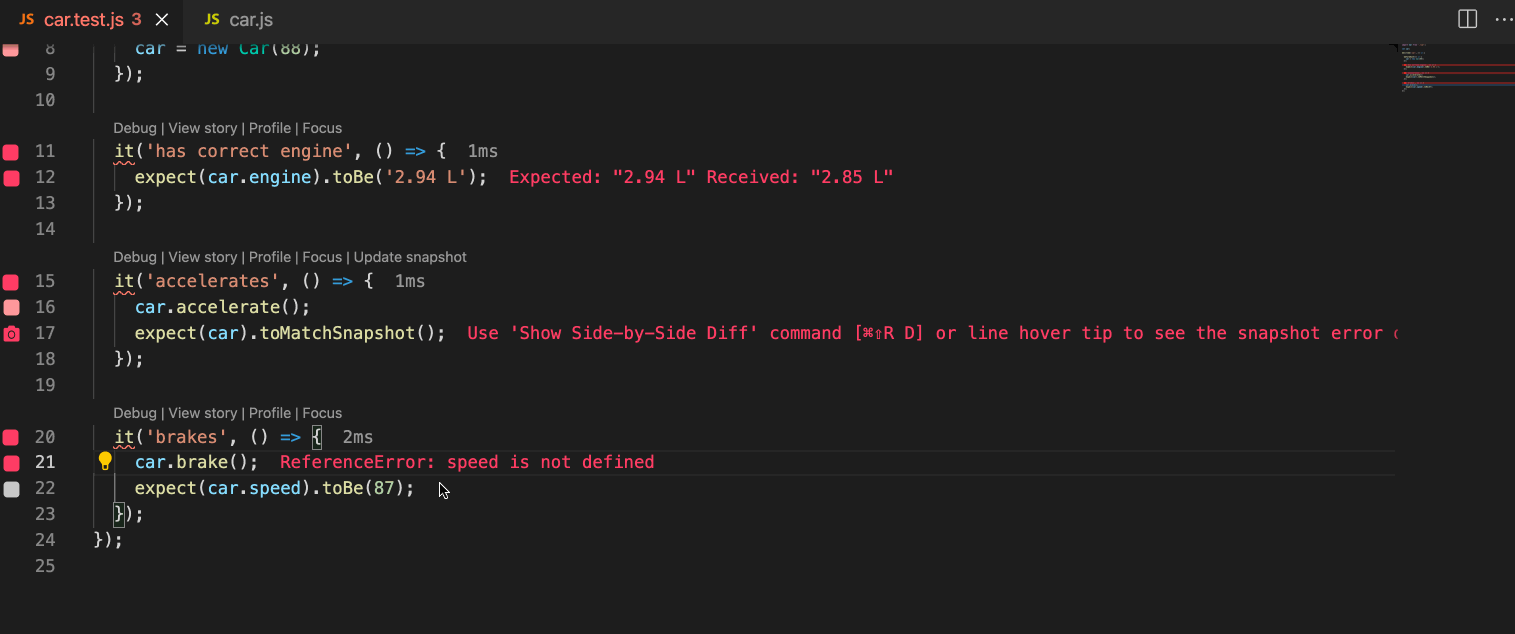
Task: Select the car.test.js tab
Action: point(82,20)
